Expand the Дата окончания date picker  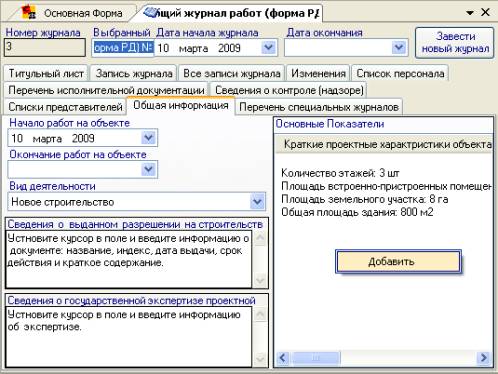click(399, 47)
